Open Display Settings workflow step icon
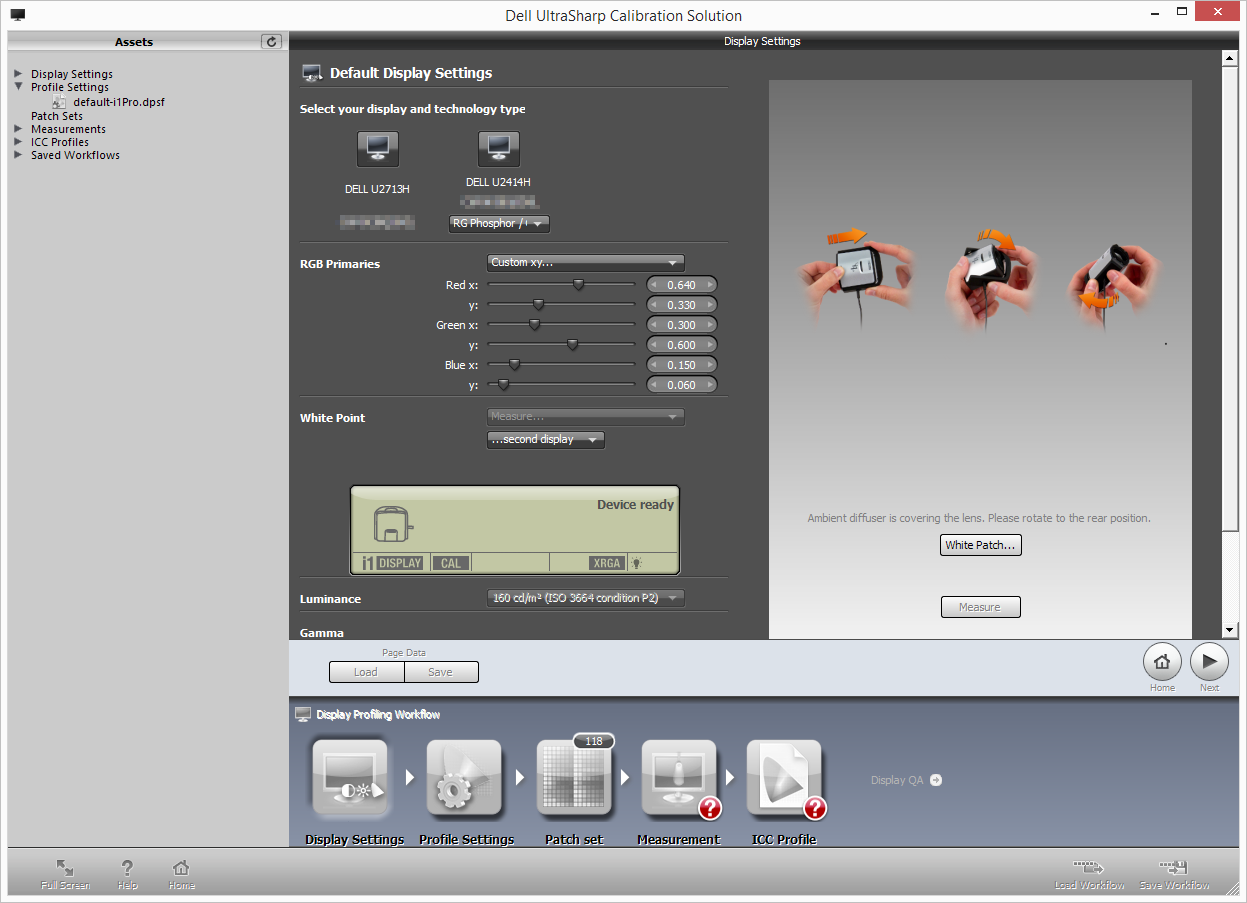 350,778
